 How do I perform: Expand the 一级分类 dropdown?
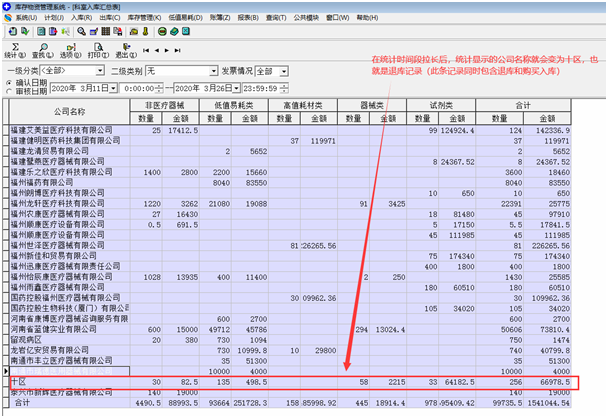click(x=100, y=71)
